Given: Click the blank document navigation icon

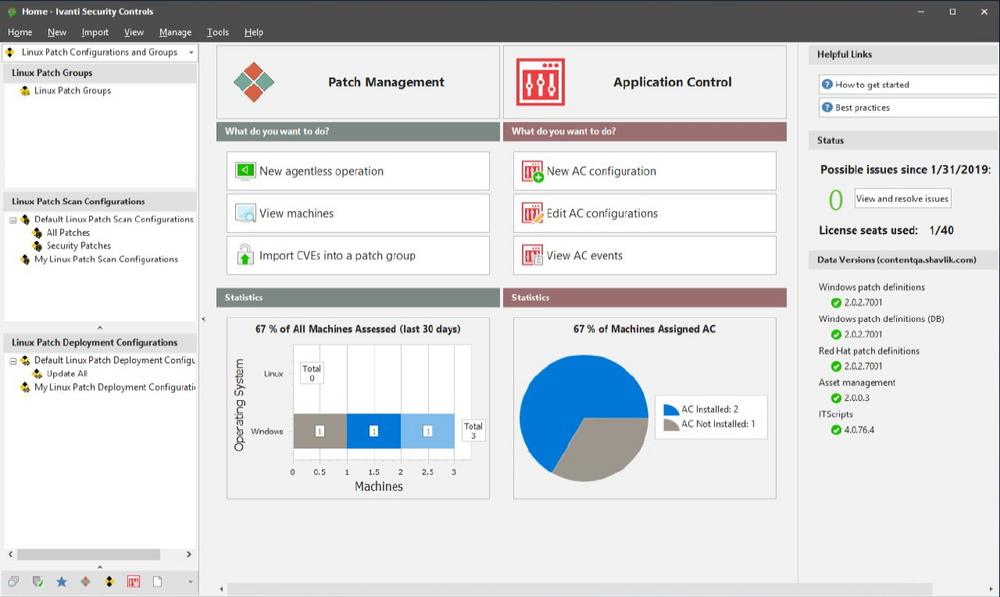Looking at the screenshot, I should coord(157,582).
